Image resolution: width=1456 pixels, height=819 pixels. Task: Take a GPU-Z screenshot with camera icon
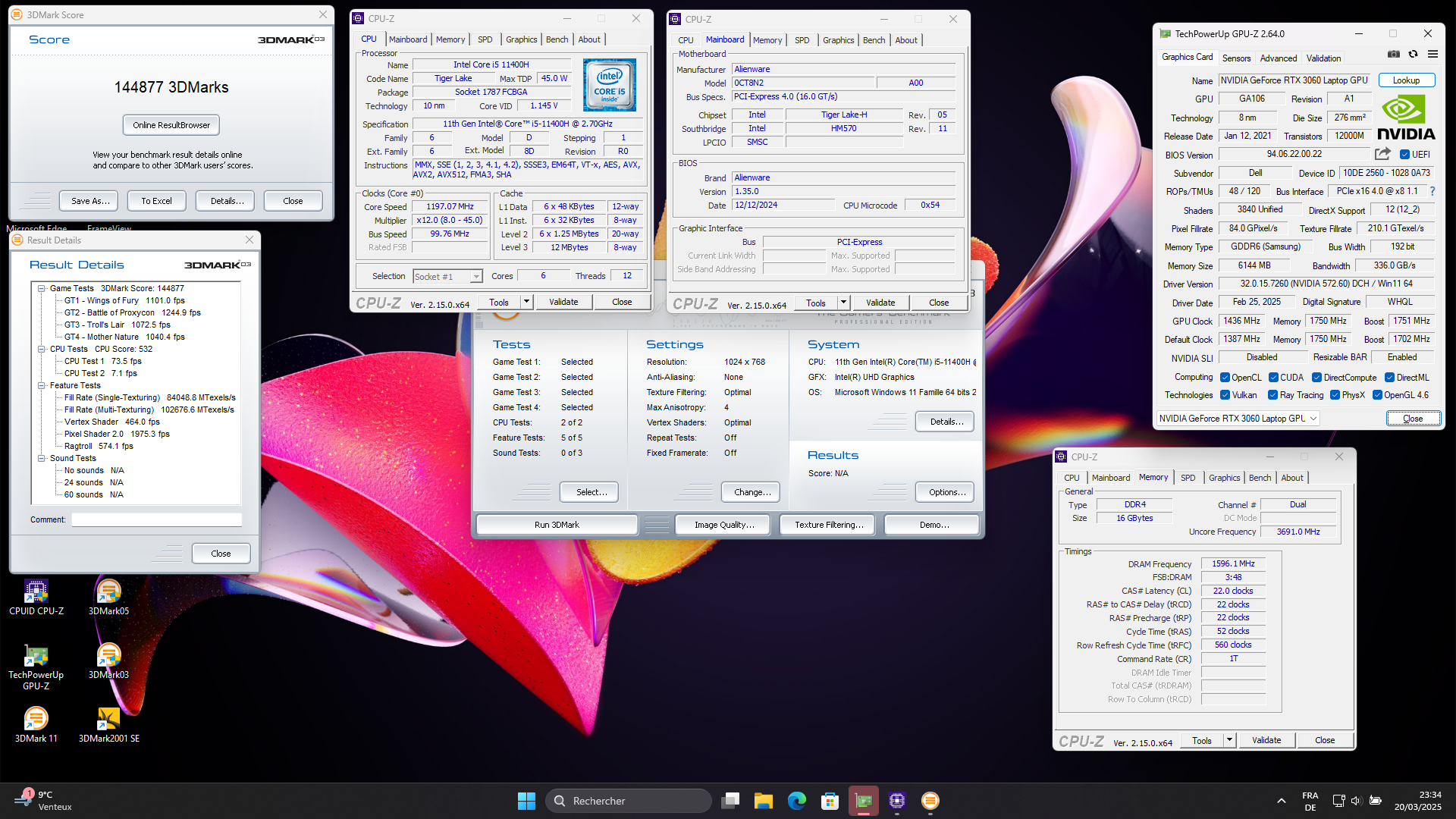tap(1394, 54)
